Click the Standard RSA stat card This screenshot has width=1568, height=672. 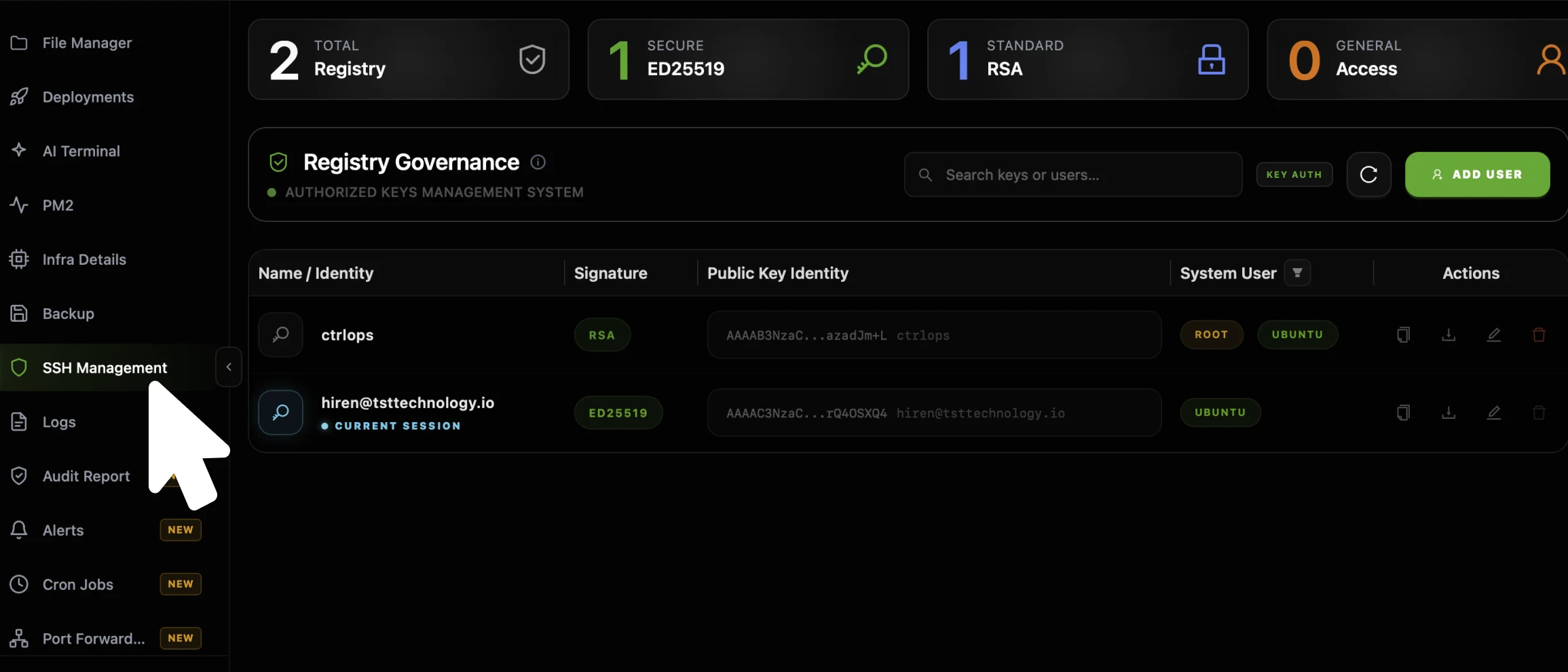(1088, 59)
